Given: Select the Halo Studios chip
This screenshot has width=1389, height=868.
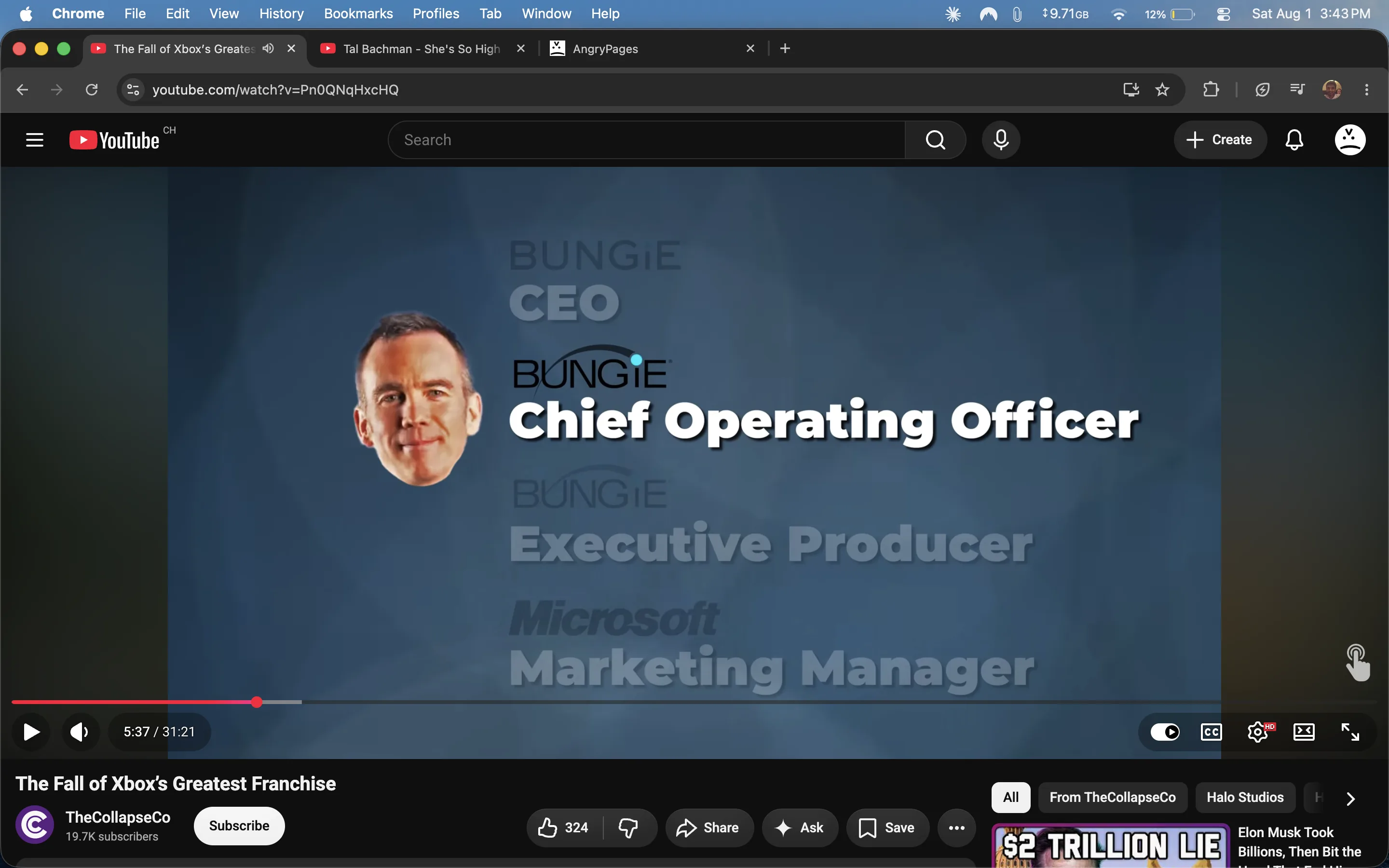Looking at the screenshot, I should coord(1245,798).
